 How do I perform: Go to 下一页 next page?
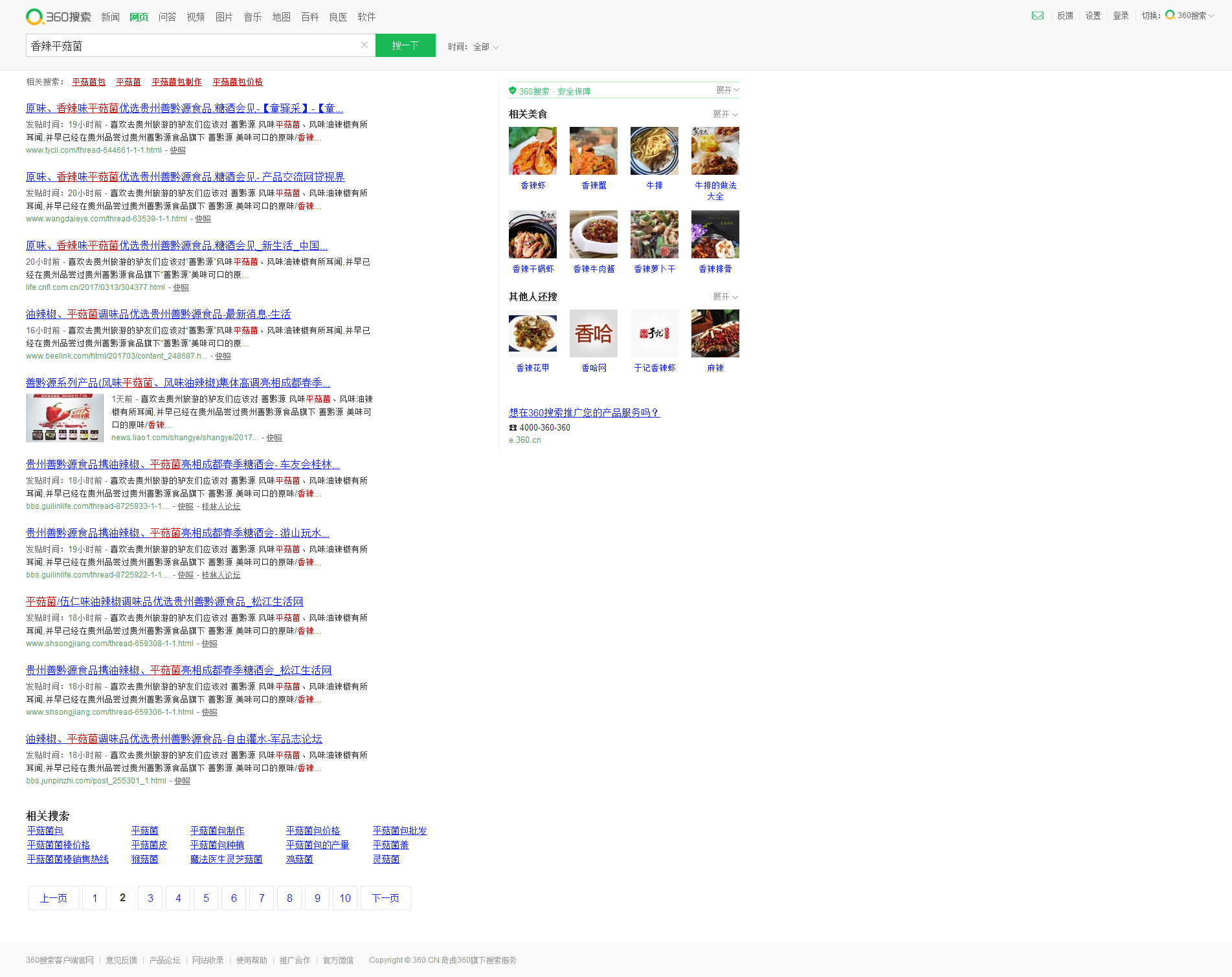(x=386, y=898)
